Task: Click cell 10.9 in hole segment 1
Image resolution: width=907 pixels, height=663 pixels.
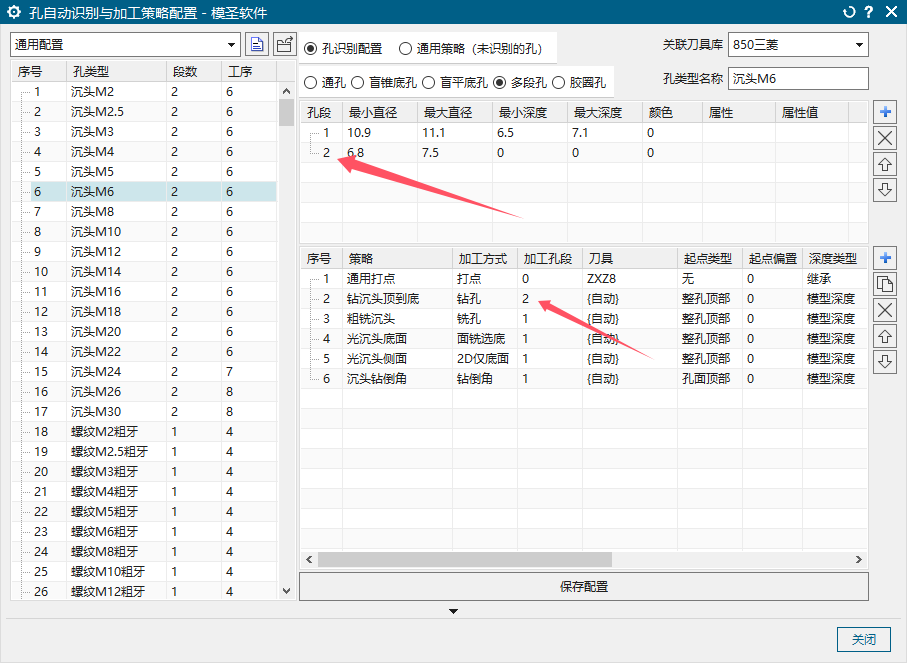Action: tap(379, 132)
